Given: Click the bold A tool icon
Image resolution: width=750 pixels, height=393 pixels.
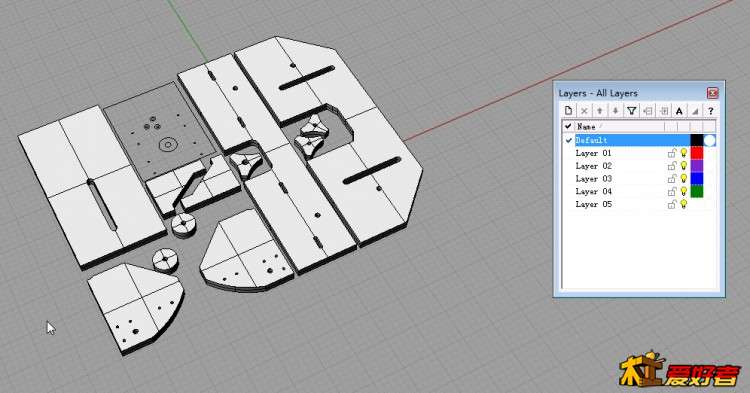Looking at the screenshot, I should point(679,111).
